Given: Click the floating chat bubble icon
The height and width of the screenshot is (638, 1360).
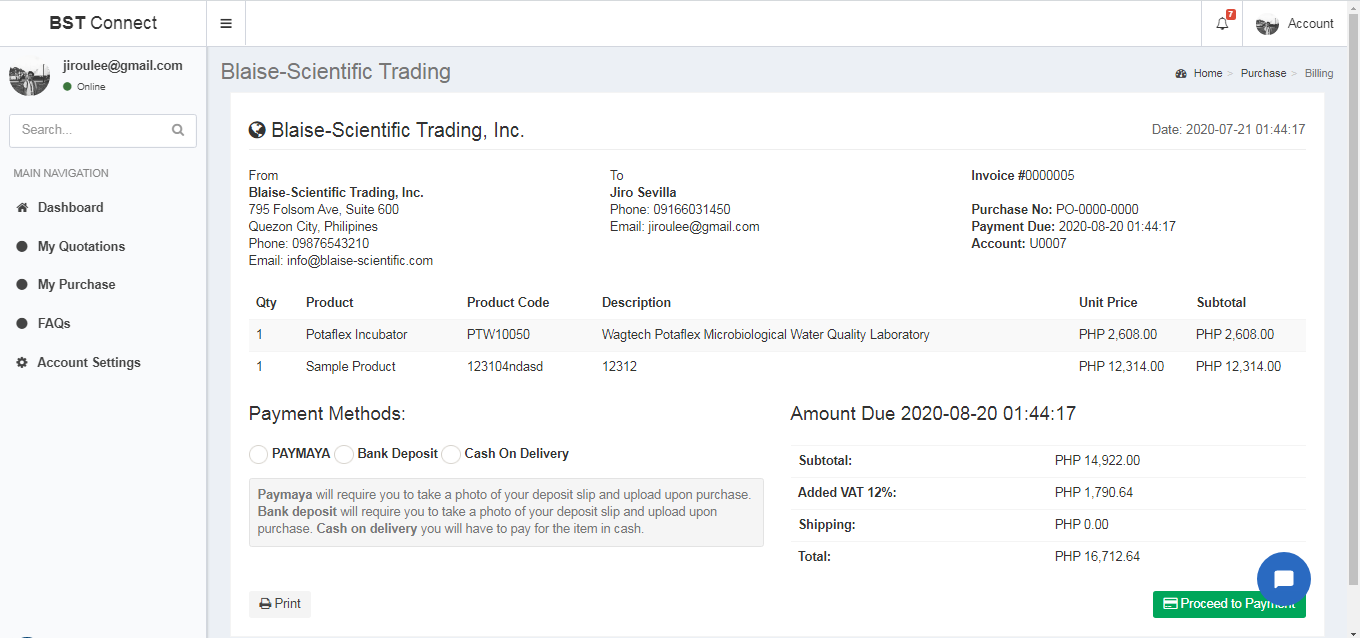Looking at the screenshot, I should coord(1283,579).
